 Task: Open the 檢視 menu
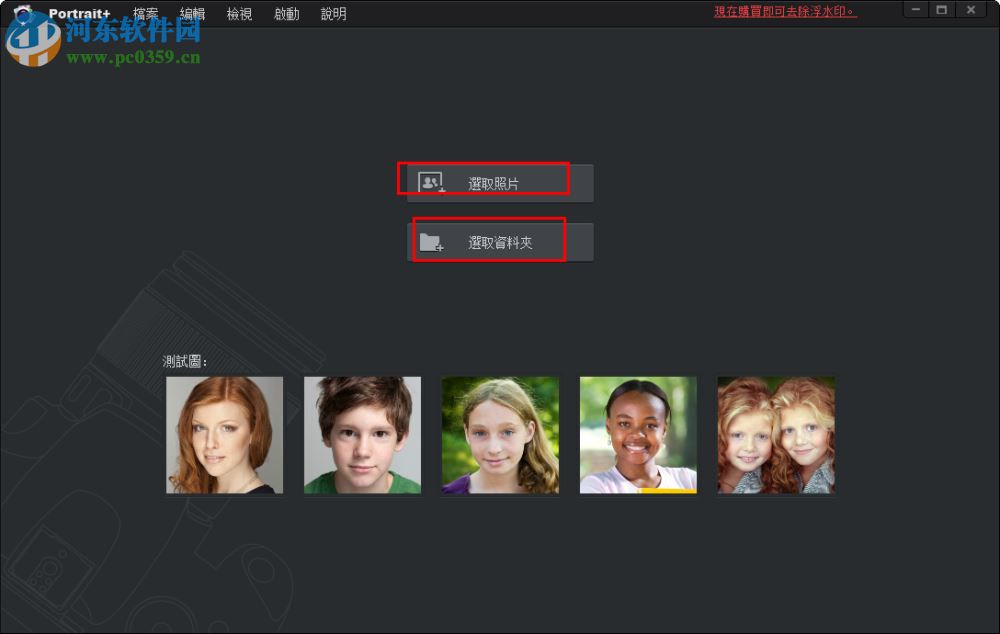tap(240, 13)
